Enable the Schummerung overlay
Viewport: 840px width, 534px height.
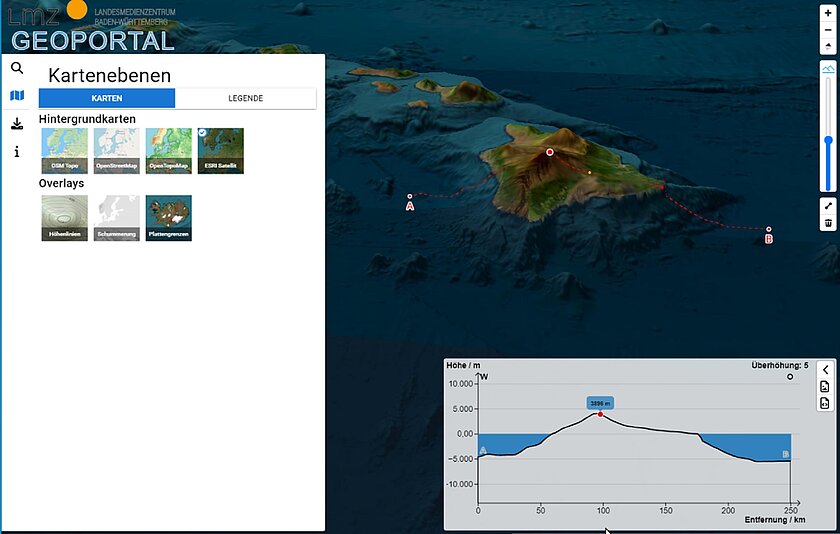click(117, 218)
